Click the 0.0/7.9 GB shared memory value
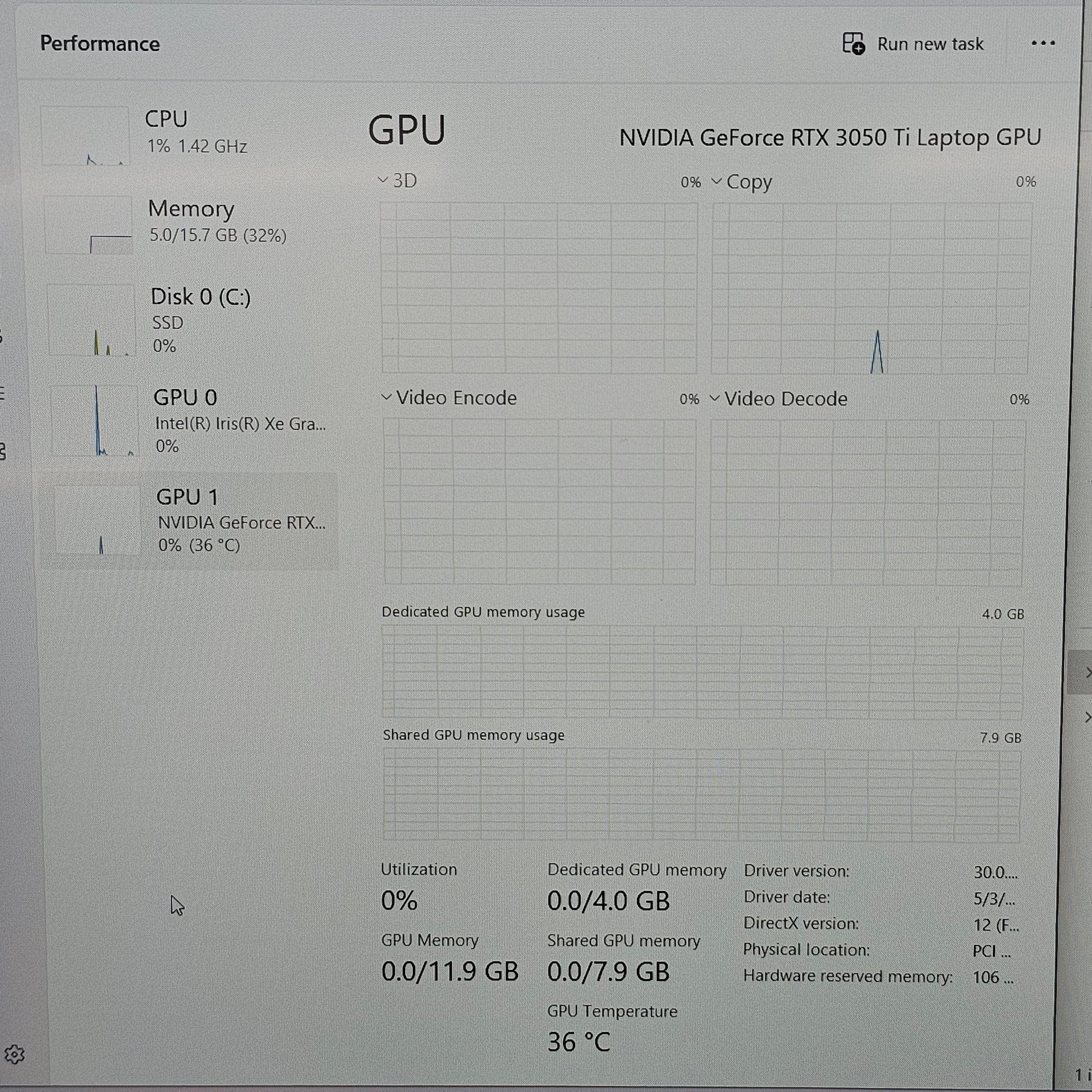 point(608,972)
